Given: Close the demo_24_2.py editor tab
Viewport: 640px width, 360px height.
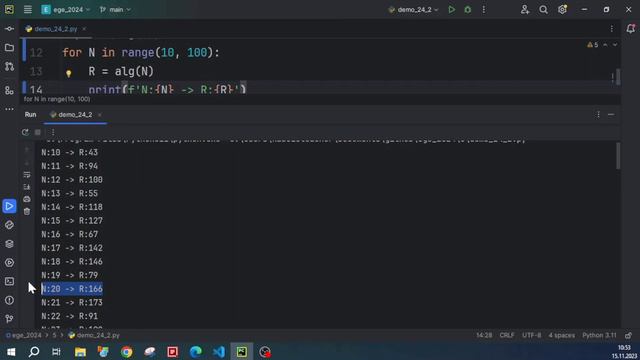Looking at the screenshot, I should 84,29.
